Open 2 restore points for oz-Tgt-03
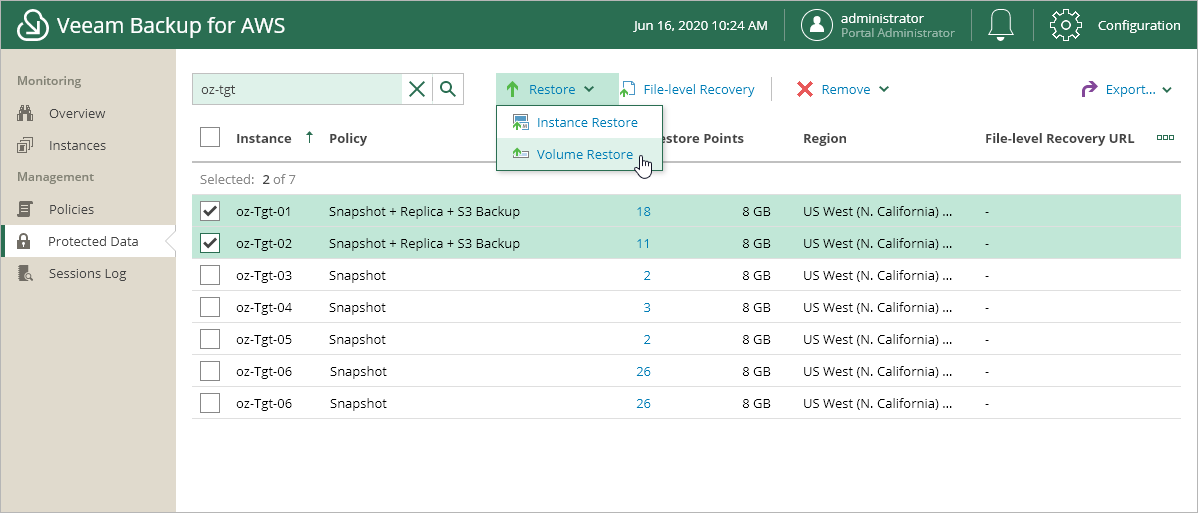This screenshot has height=513, width=1198. pyautogui.click(x=647, y=275)
